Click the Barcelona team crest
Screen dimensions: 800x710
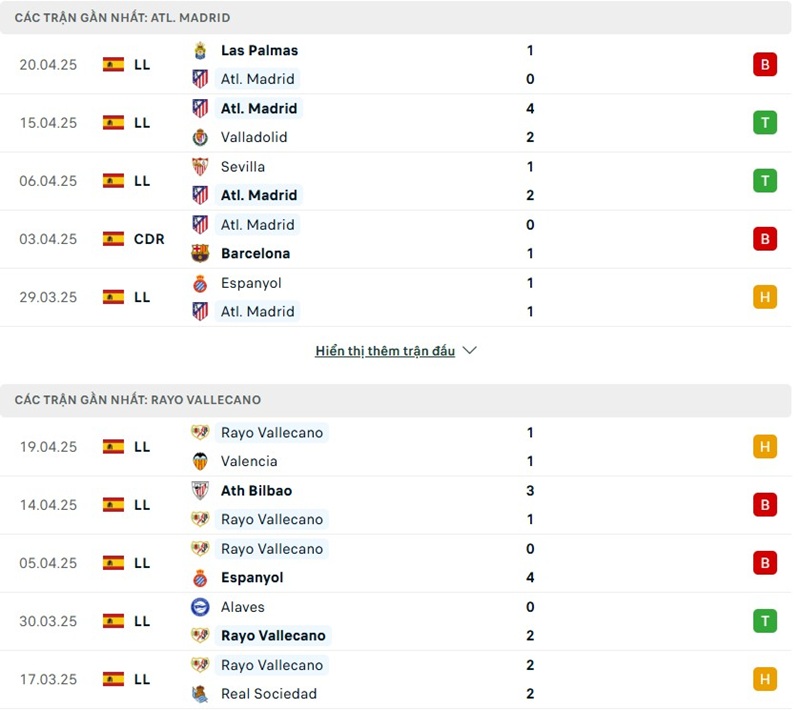click(200, 253)
